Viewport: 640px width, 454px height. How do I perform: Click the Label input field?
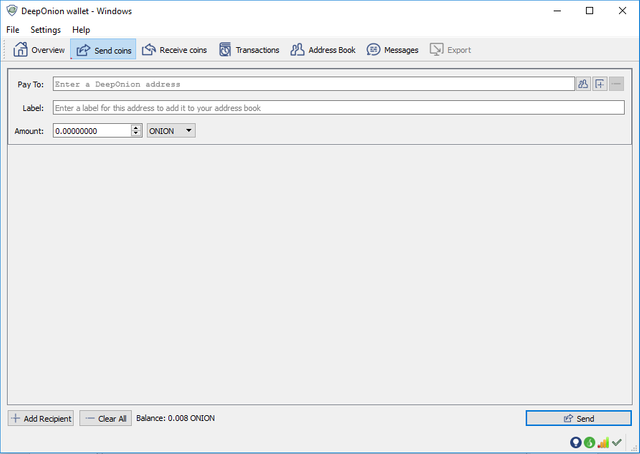click(338, 108)
